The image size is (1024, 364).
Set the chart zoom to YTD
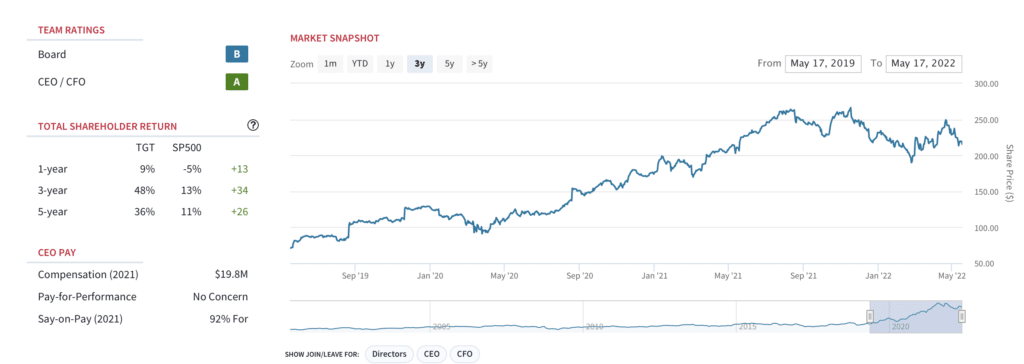click(x=359, y=63)
